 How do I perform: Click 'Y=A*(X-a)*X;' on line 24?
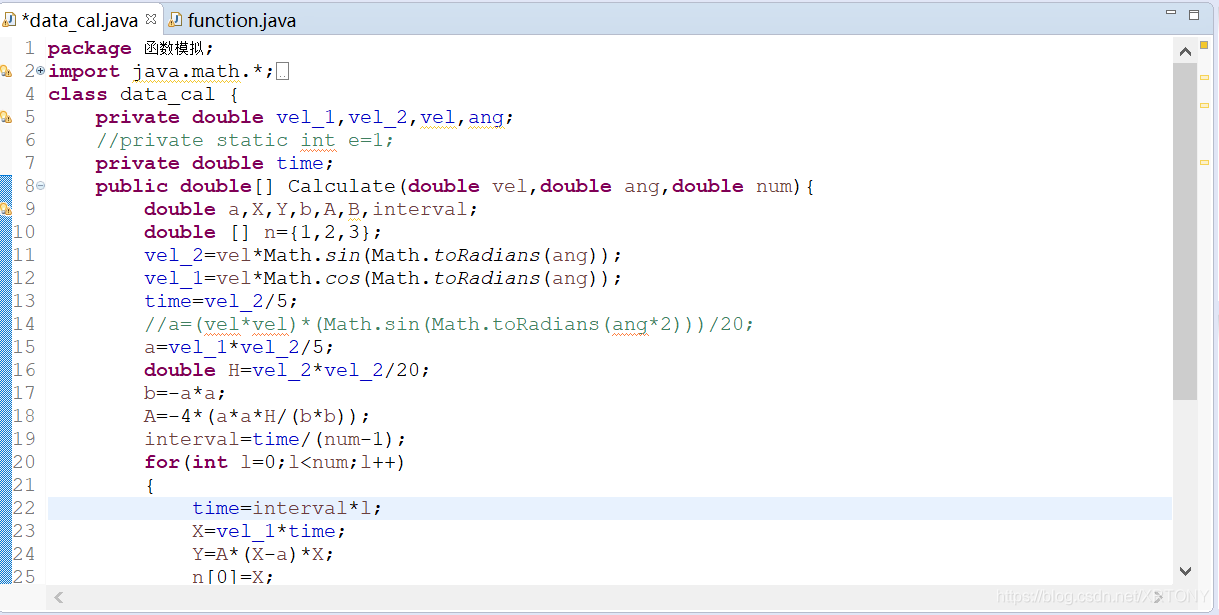(x=263, y=554)
